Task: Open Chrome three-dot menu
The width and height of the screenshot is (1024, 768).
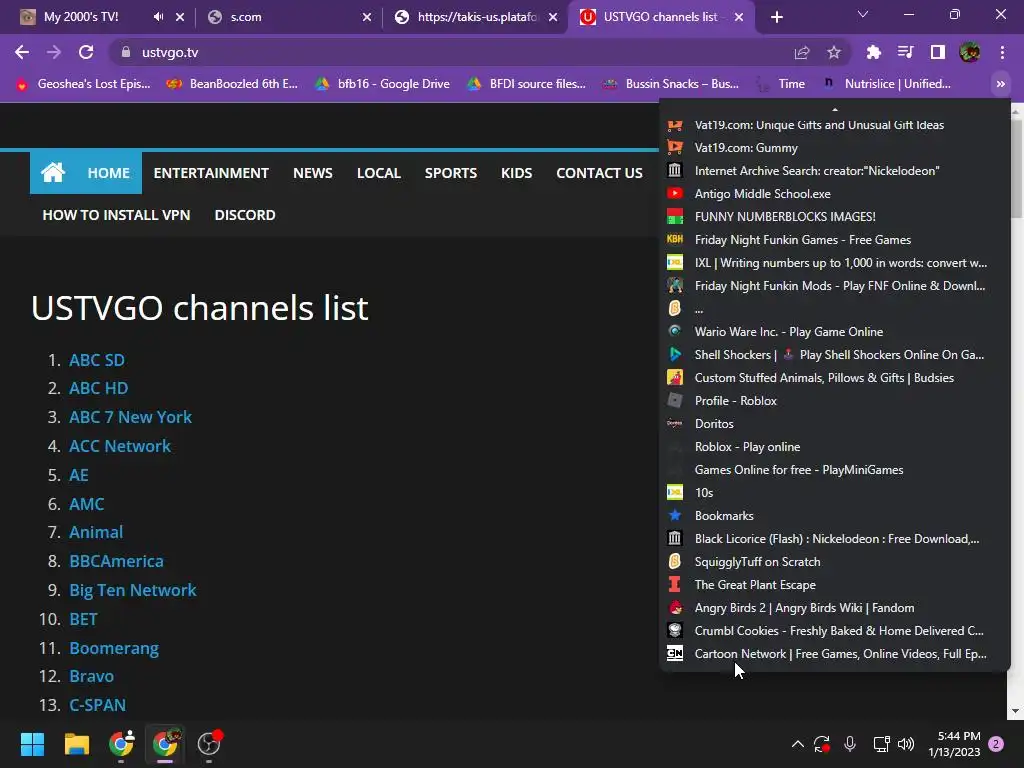Action: click(1002, 52)
